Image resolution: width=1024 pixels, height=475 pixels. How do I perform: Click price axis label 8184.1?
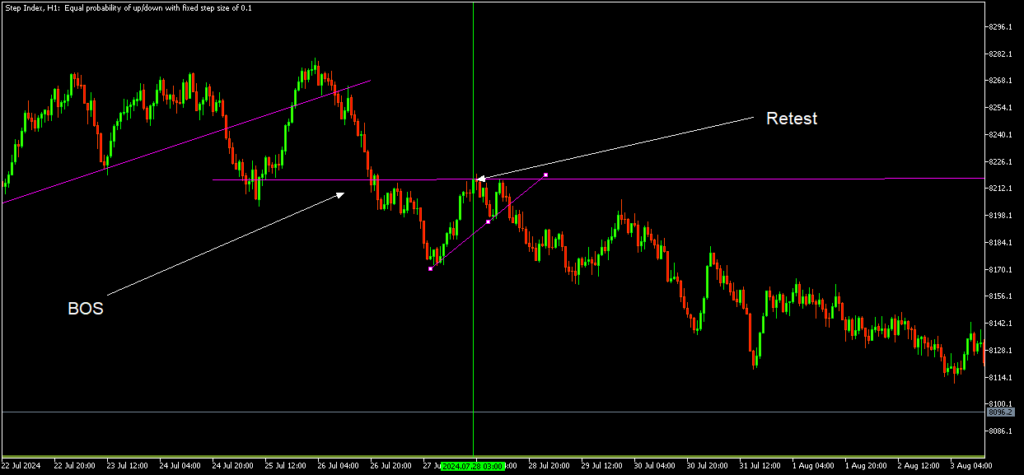(1001, 242)
